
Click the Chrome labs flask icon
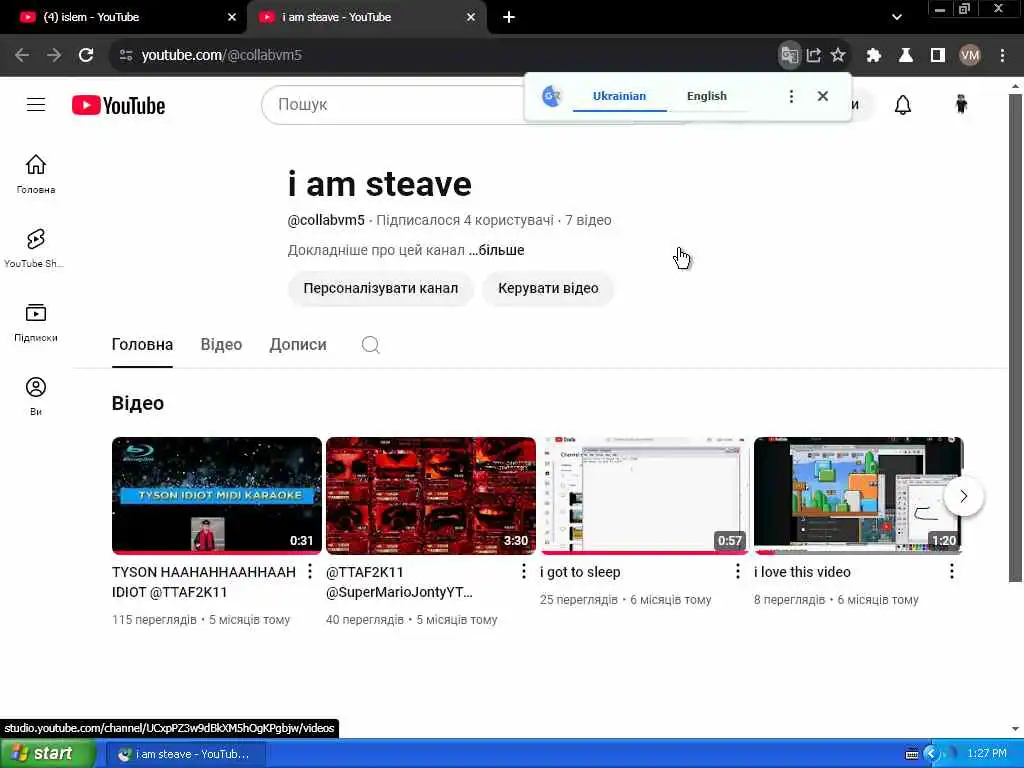(906, 56)
